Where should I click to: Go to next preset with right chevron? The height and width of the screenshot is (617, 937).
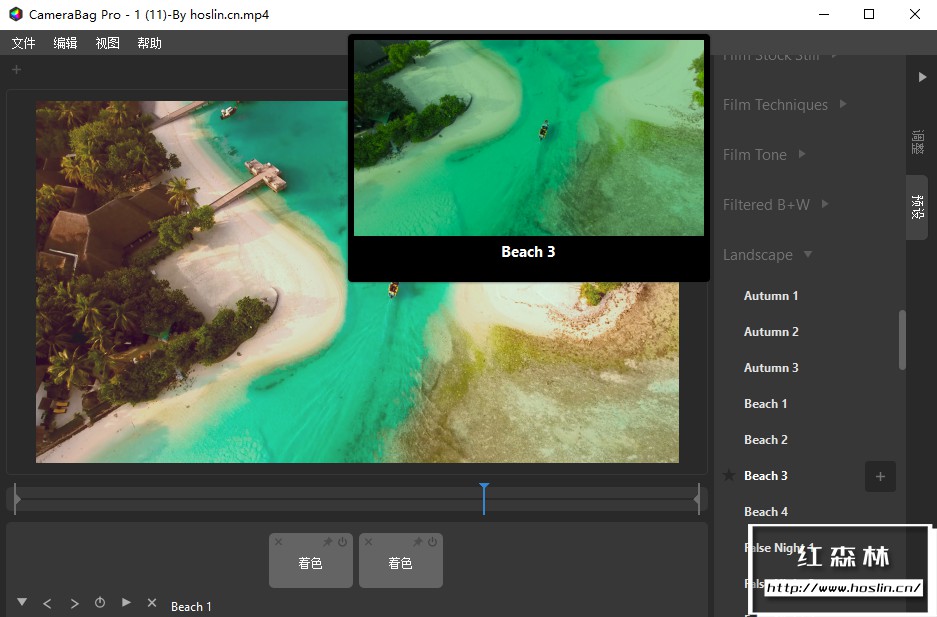click(74, 603)
